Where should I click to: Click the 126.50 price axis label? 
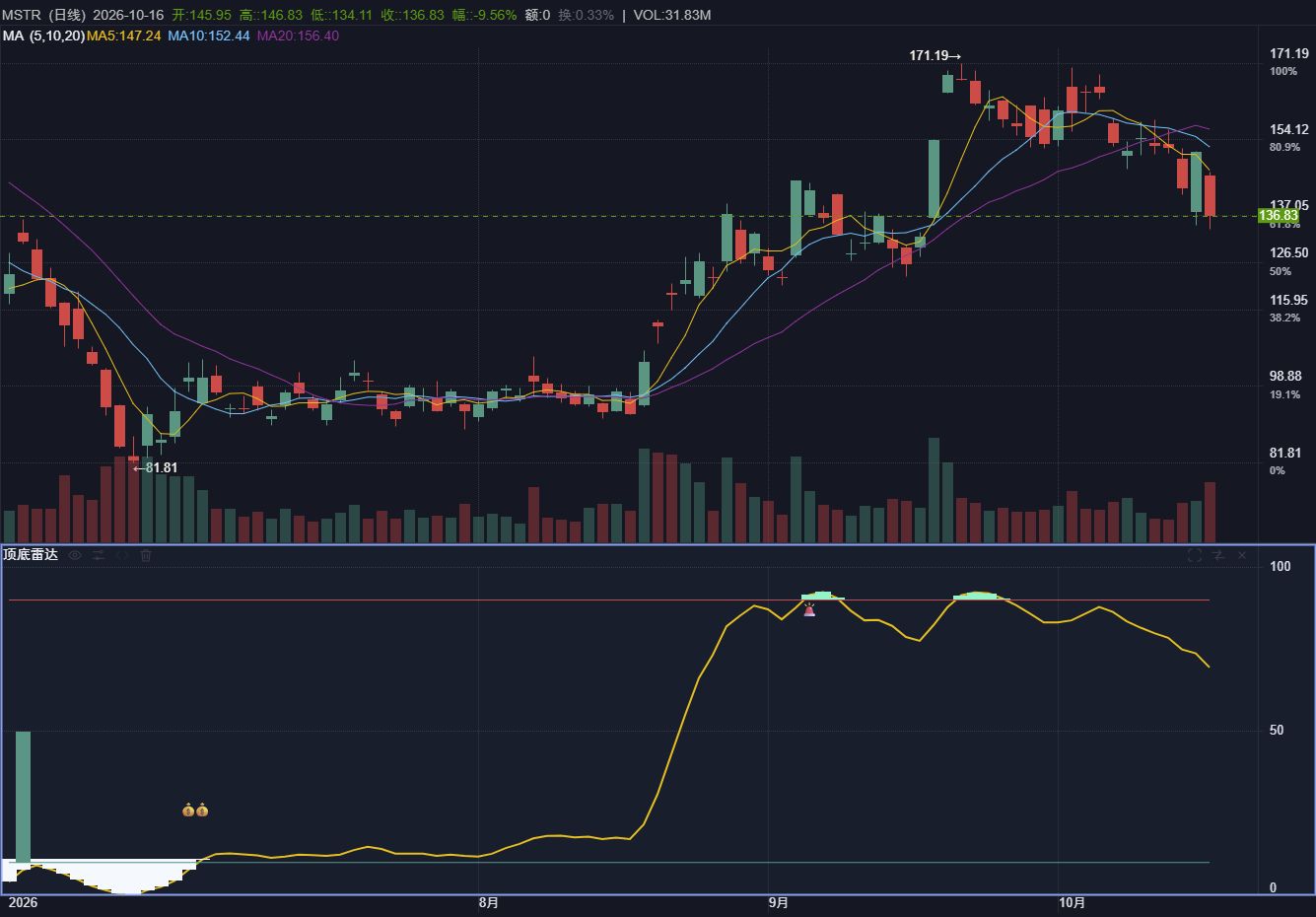(x=1289, y=252)
